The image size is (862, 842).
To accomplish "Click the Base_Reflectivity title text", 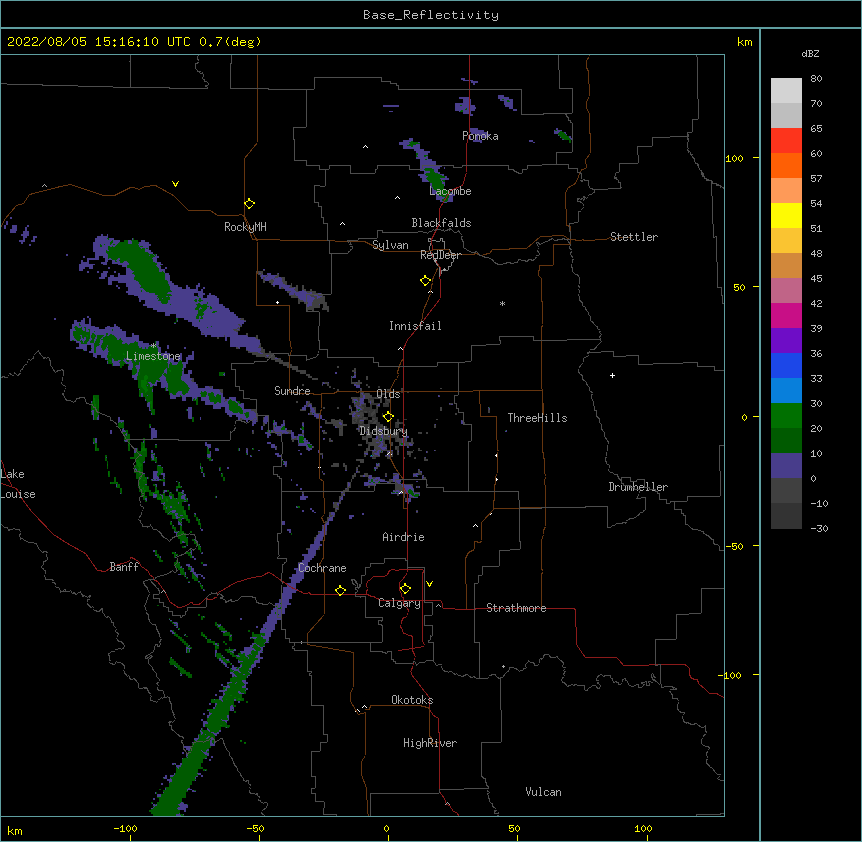I will coord(430,15).
